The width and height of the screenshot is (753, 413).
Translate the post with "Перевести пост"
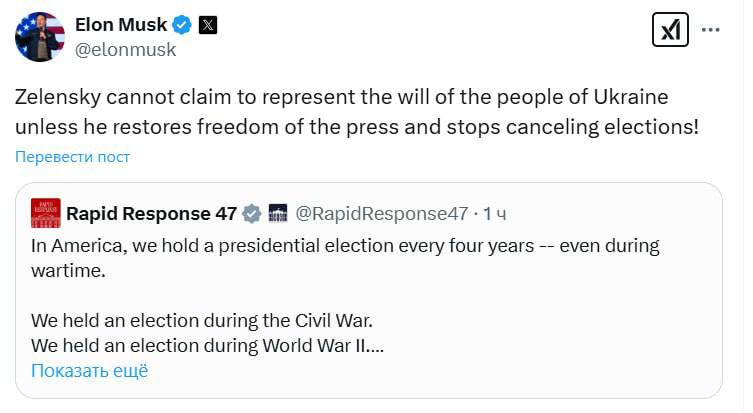(72, 157)
